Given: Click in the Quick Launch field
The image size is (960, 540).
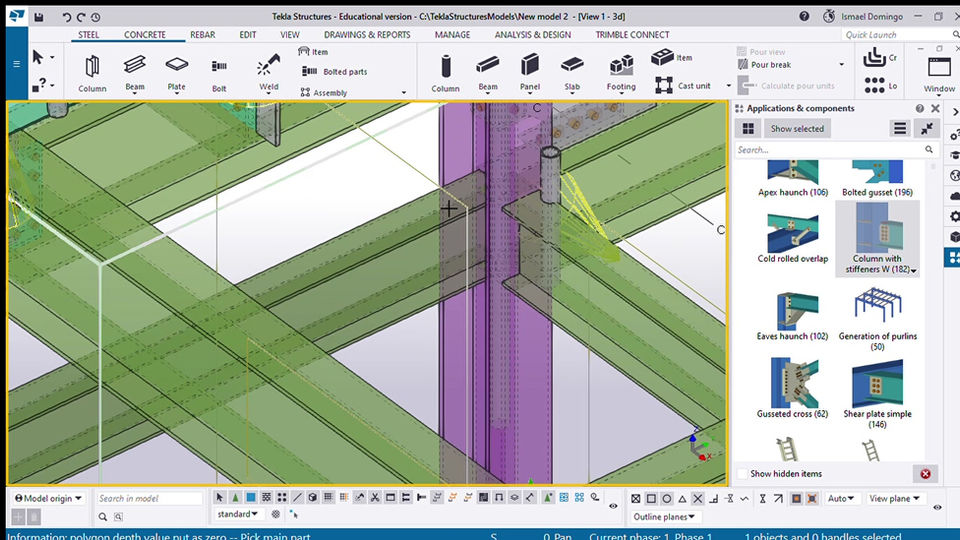Looking at the screenshot, I should point(896,35).
